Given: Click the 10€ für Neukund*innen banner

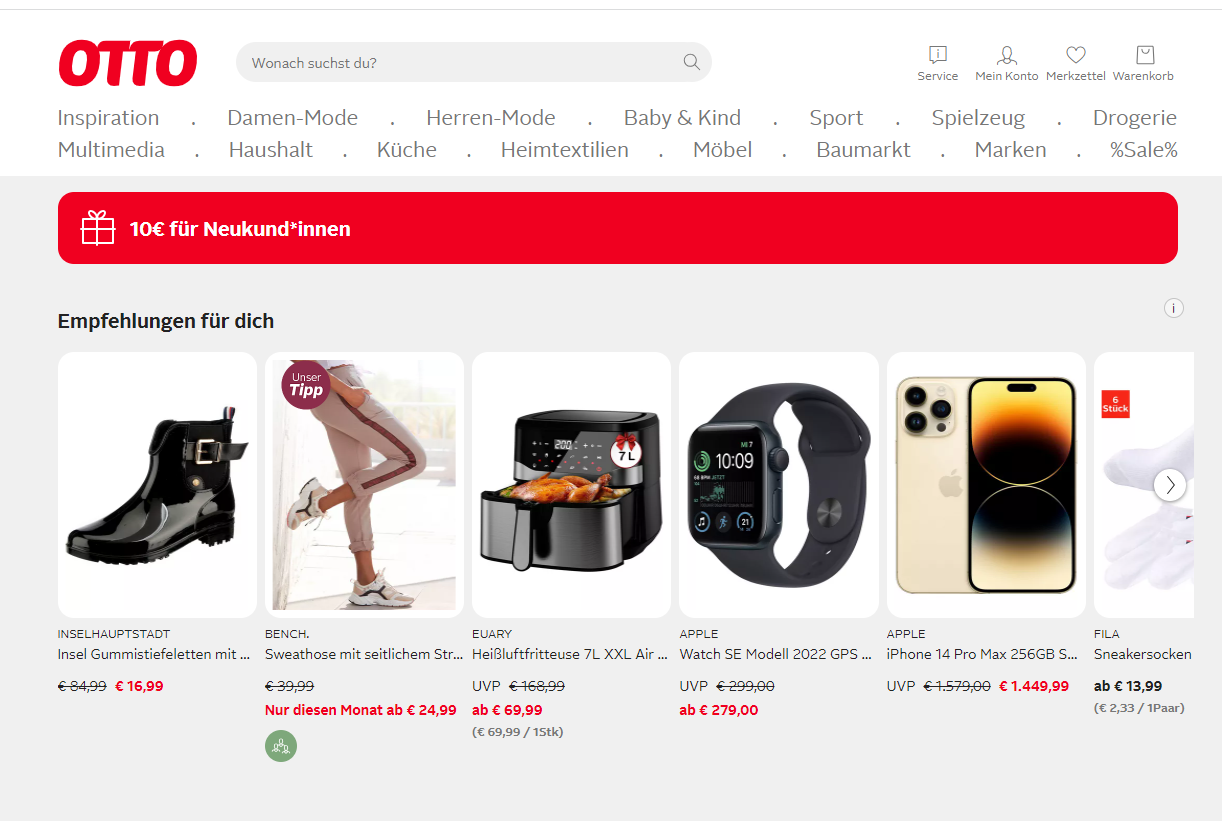Looking at the screenshot, I should point(618,228).
